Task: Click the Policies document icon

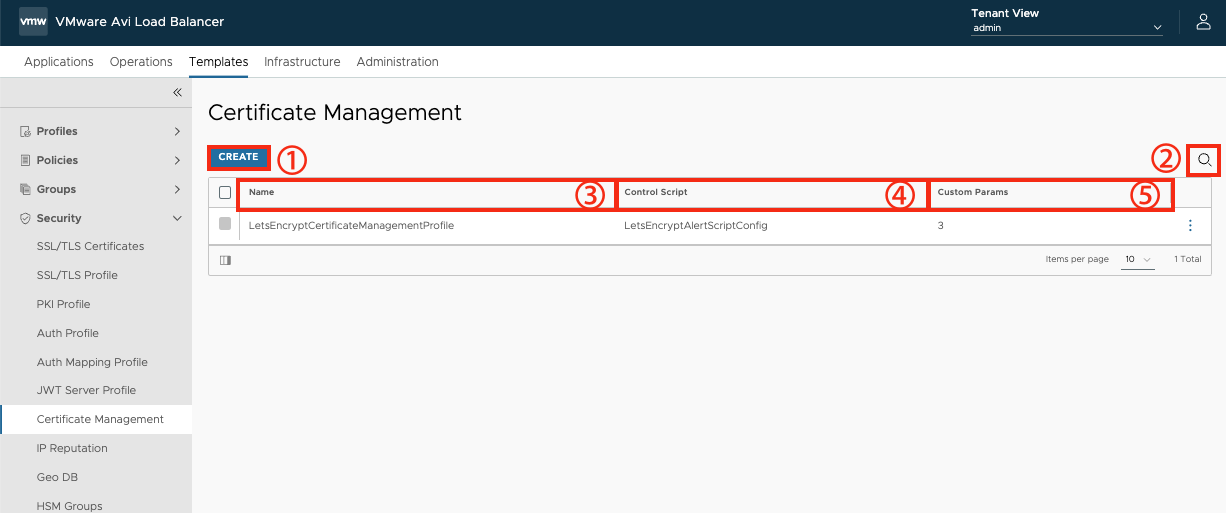Action: click(26, 160)
